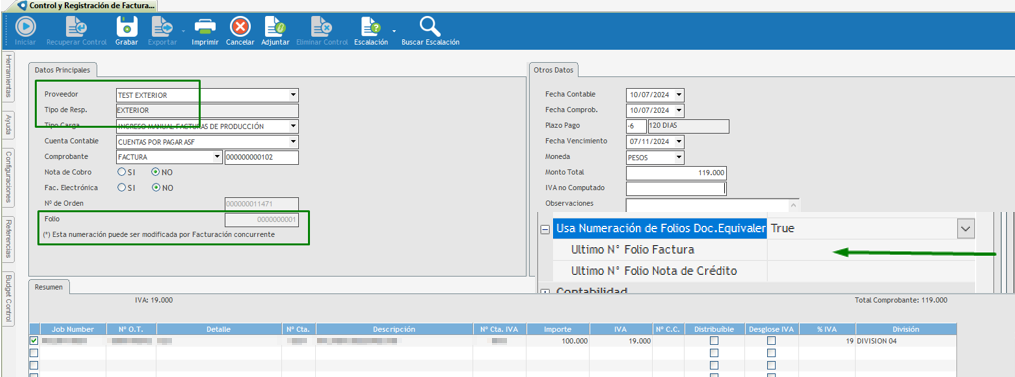Click Ultimo N° Folio Nota de Crédito value
The width and height of the screenshot is (1015, 377).
[871, 271]
